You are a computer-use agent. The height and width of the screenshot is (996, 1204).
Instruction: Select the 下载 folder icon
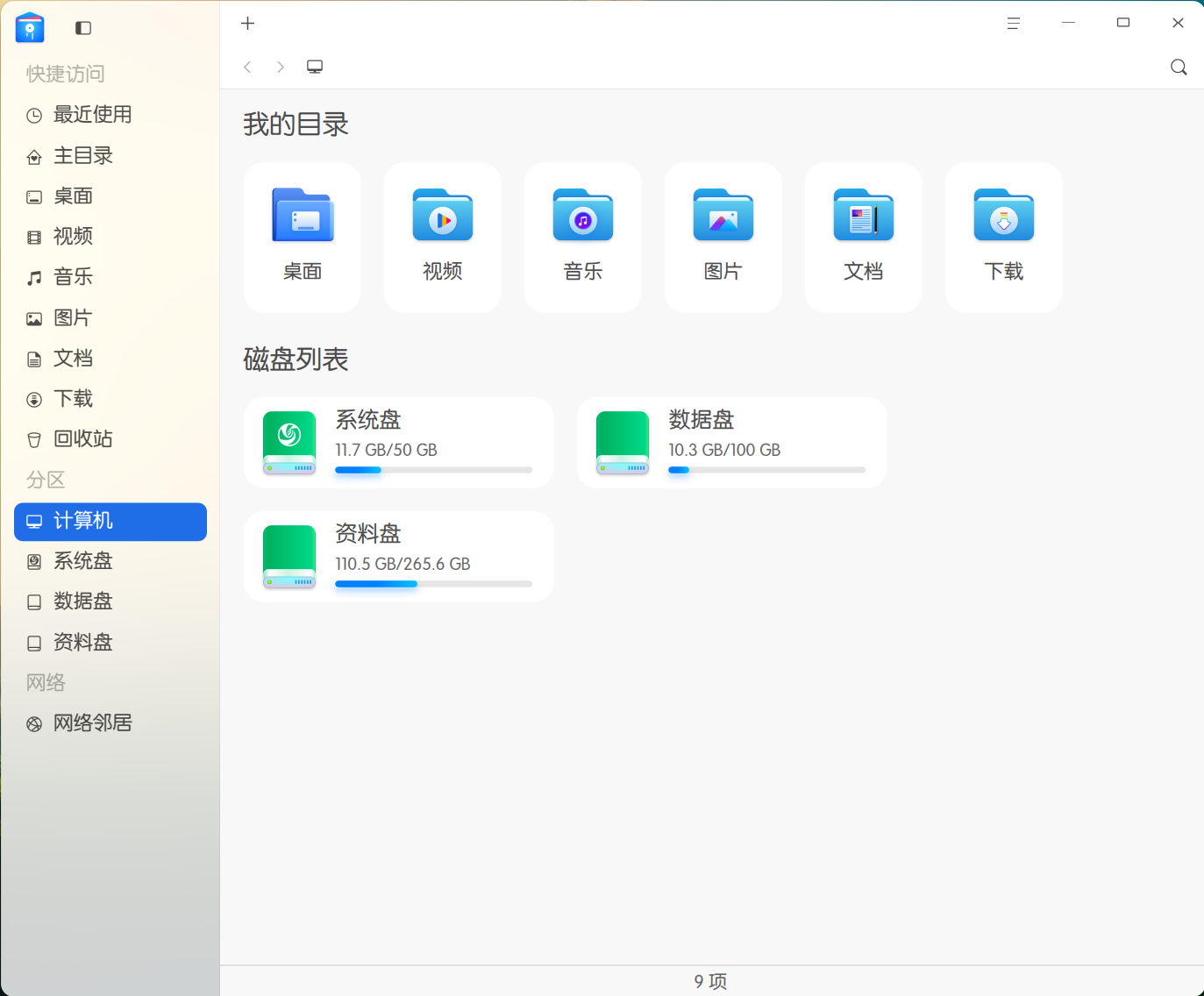pyautogui.click(x=1004, y=215)
